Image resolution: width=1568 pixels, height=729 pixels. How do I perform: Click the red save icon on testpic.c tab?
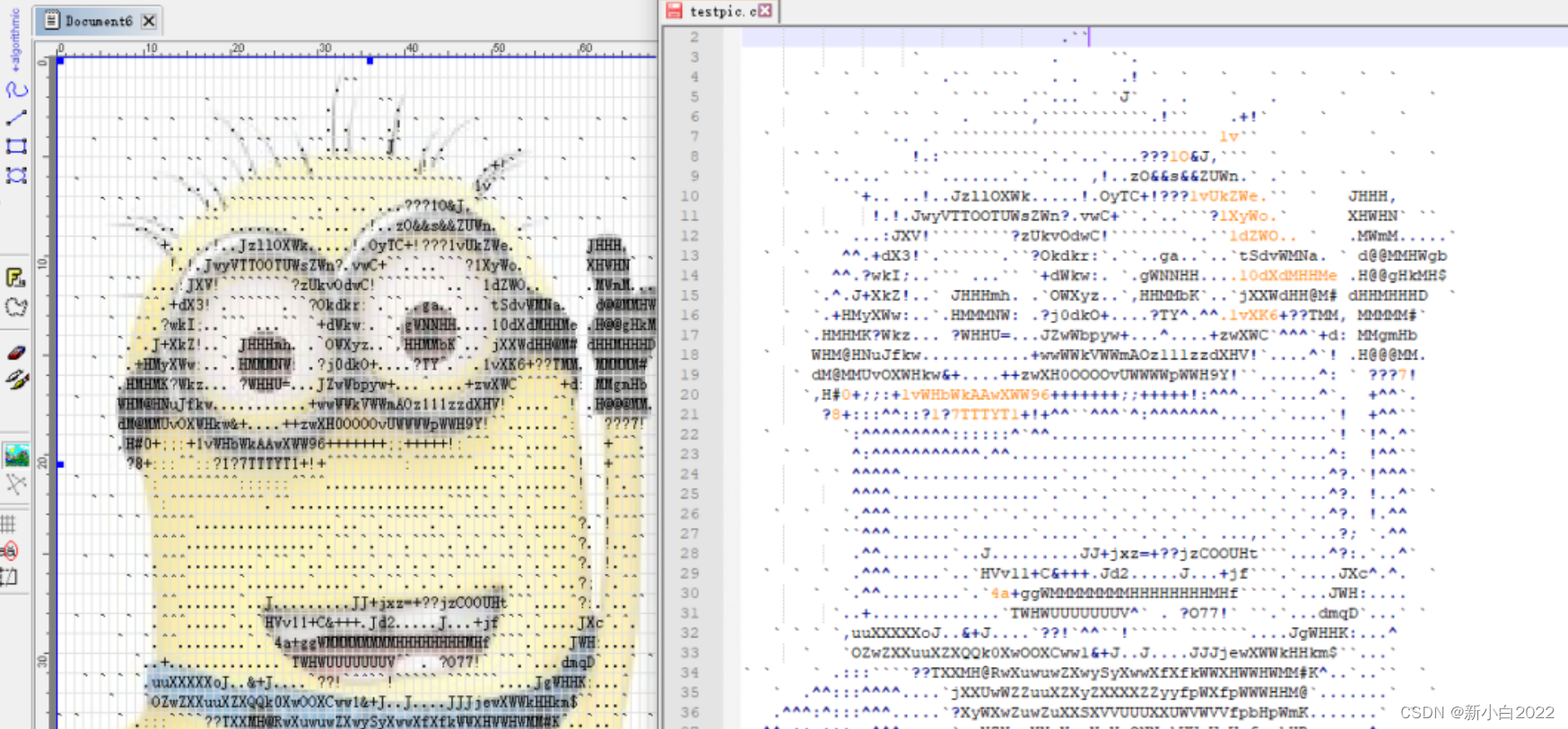tap(674, 11)
